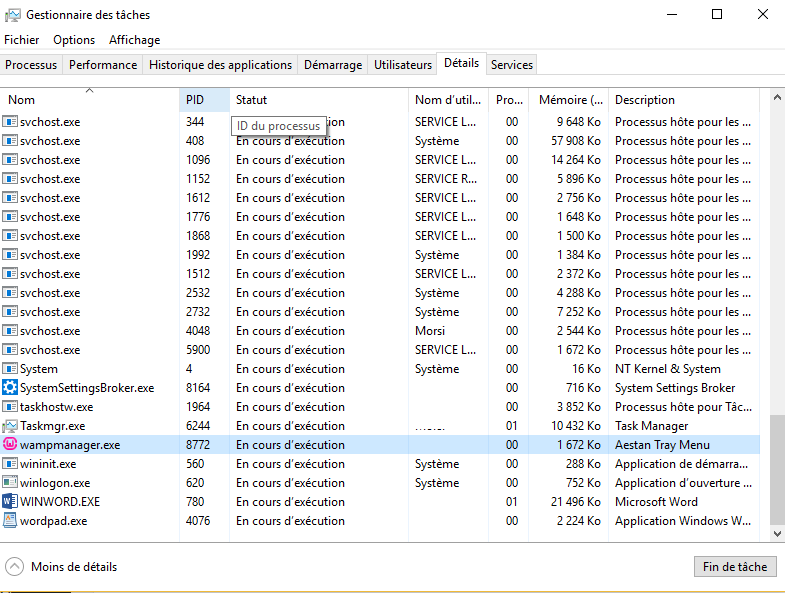This screenshot has width=785, height=593.
Task: Click the Microsoft Word description cell
Action: pyautogui.click(x=656, y=501)
